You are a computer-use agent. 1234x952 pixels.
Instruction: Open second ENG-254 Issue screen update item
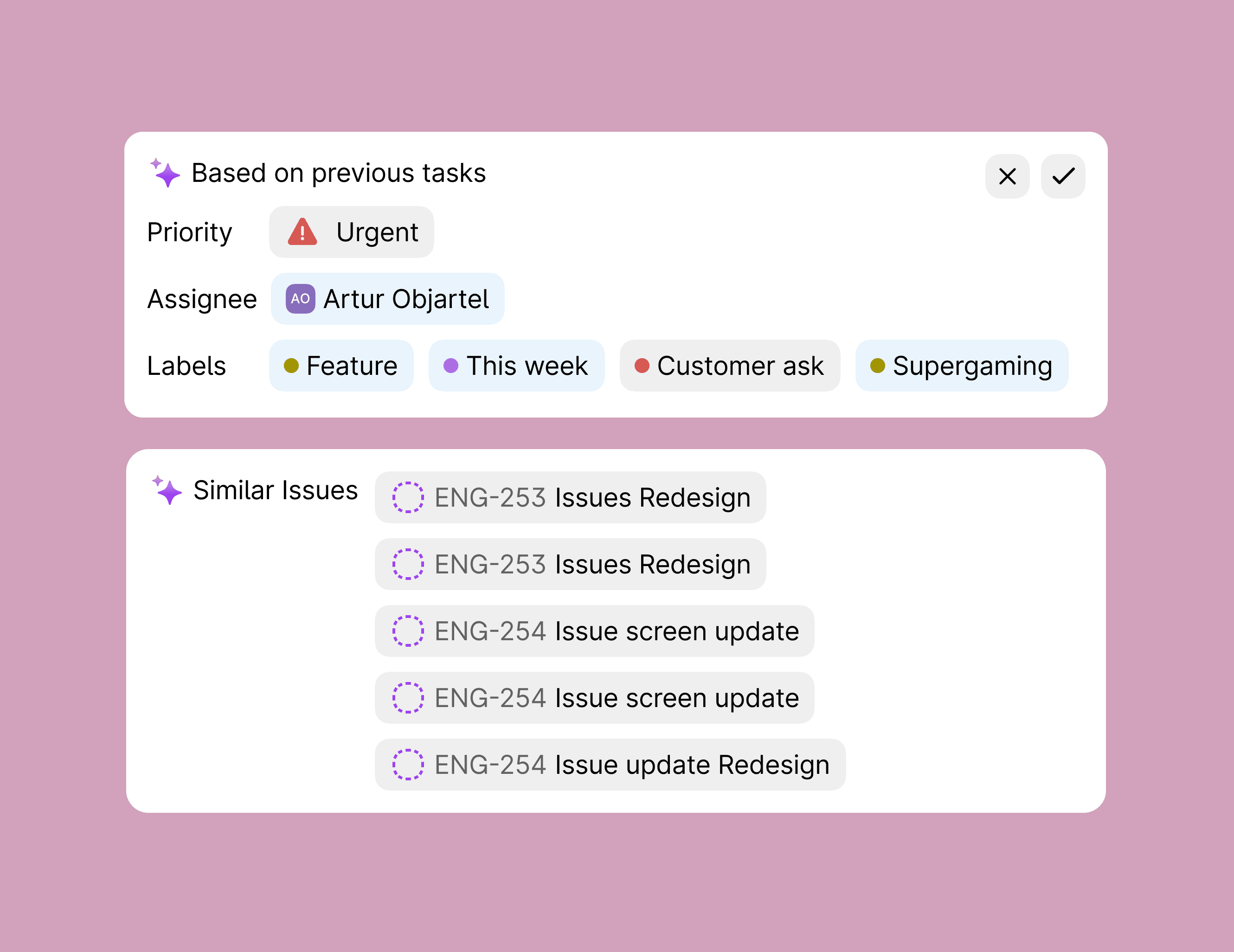[x=594, y=698]
